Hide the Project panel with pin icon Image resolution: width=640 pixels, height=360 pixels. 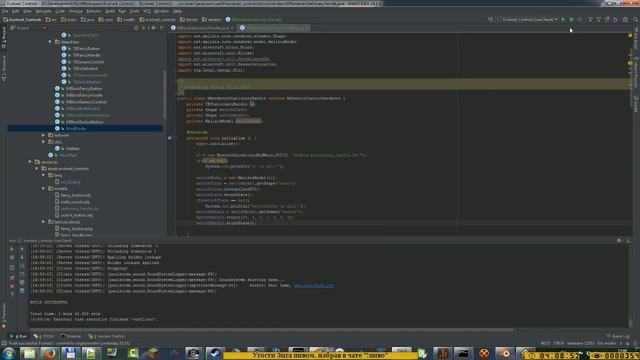[x=162, y=28]
